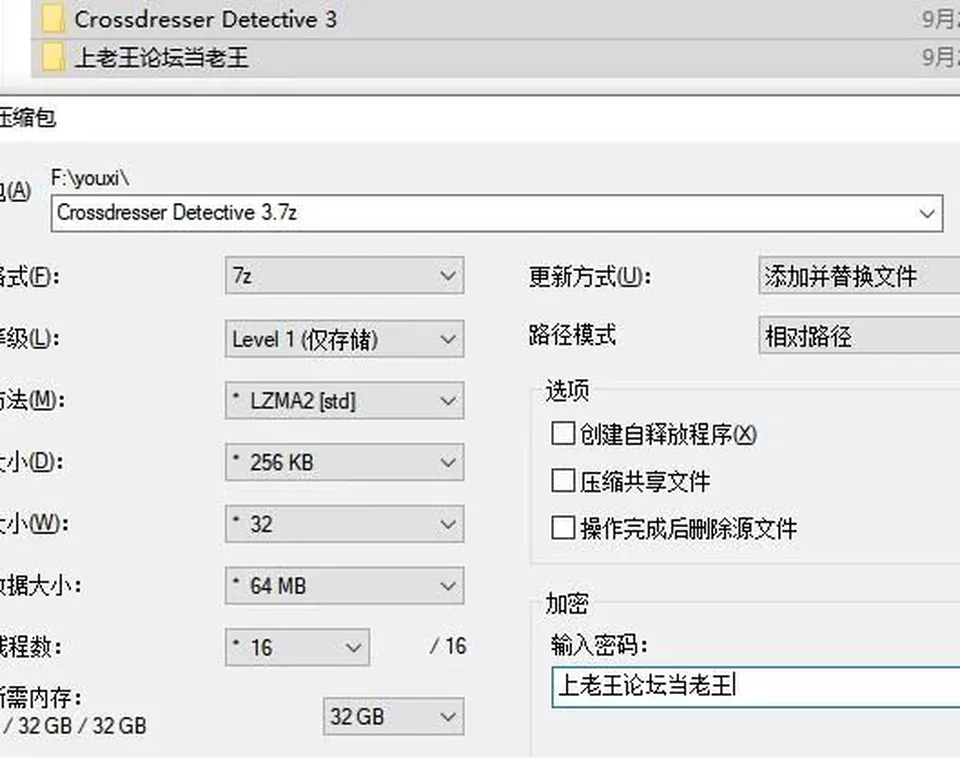Open the 相对路径 path mode dropdown
The image size is (960, 759).
(859, 335)
